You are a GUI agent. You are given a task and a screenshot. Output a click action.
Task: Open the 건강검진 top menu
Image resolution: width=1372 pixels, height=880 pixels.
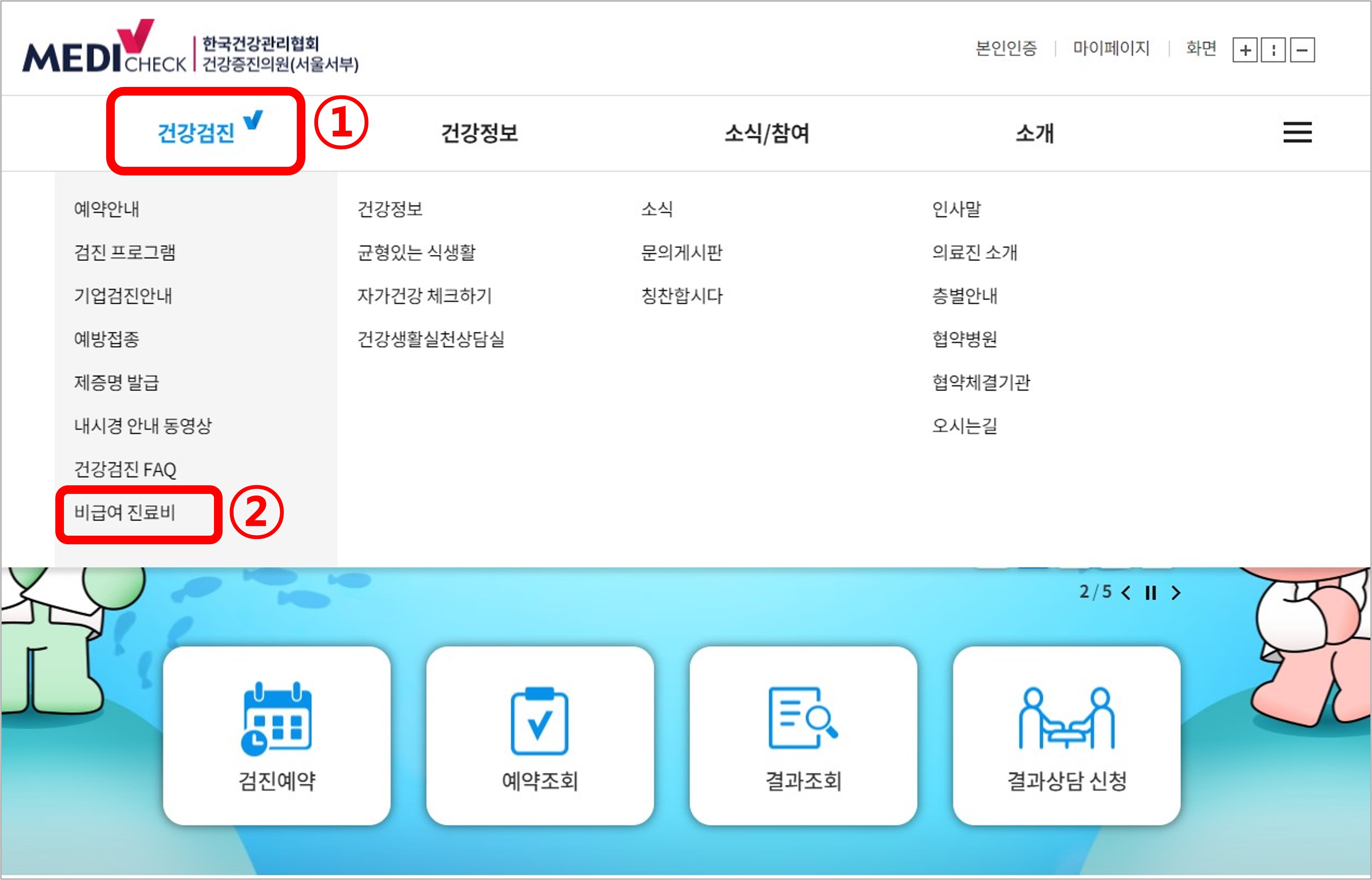point(196,133)
